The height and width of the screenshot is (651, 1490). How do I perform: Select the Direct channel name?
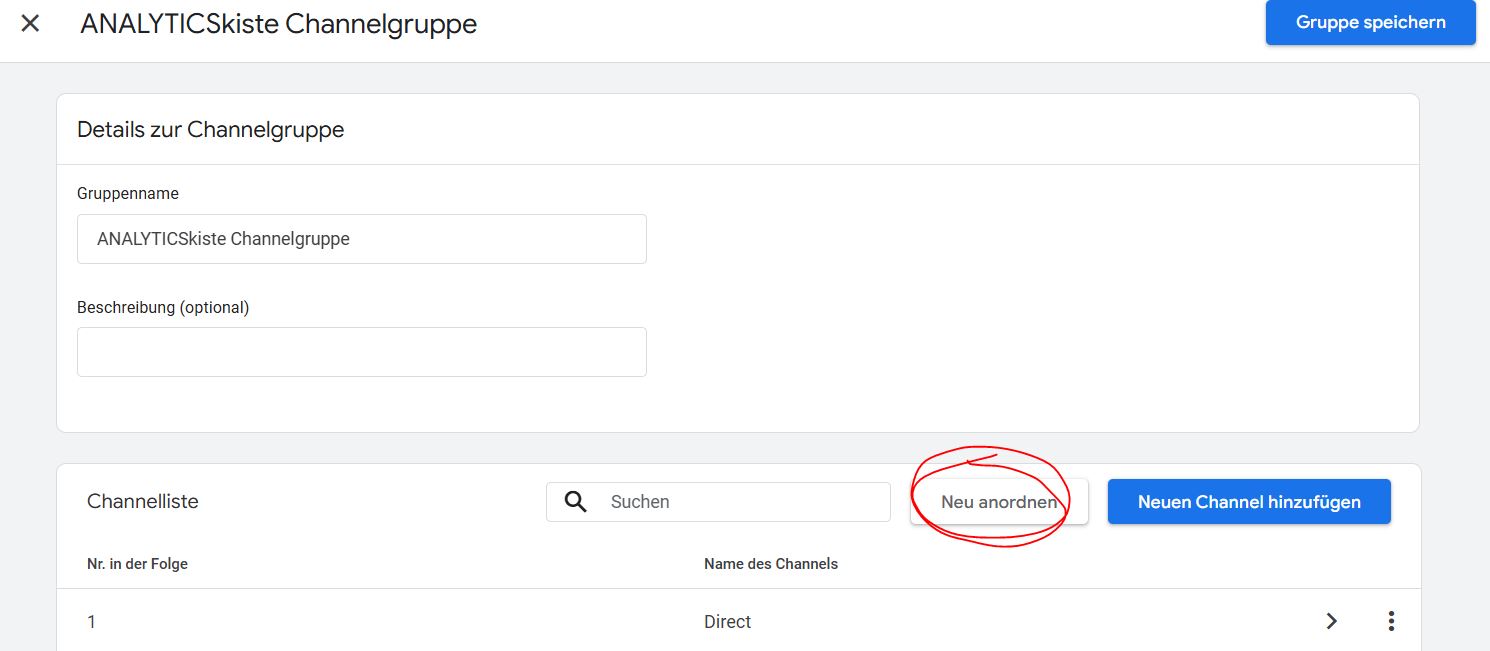click(727, 622)
